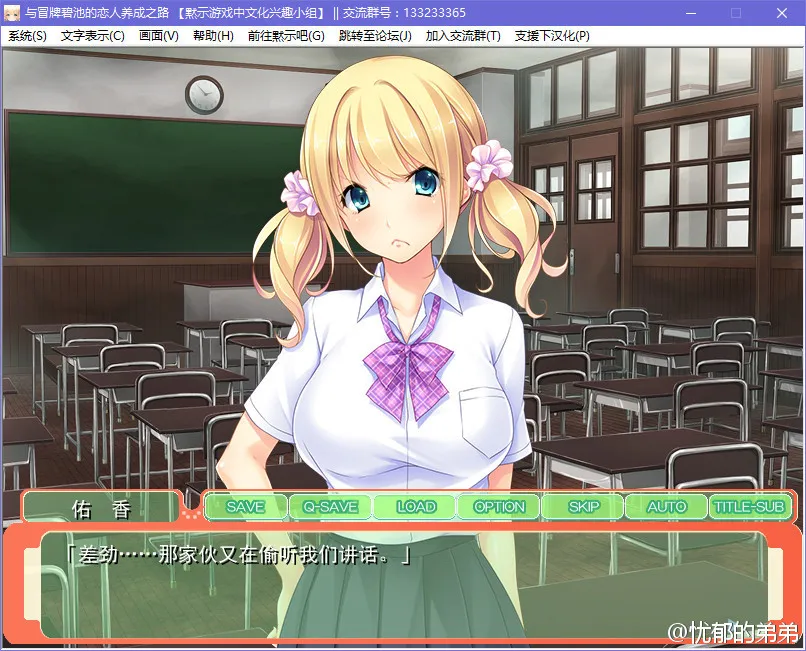Close the game window

(782, 13)
